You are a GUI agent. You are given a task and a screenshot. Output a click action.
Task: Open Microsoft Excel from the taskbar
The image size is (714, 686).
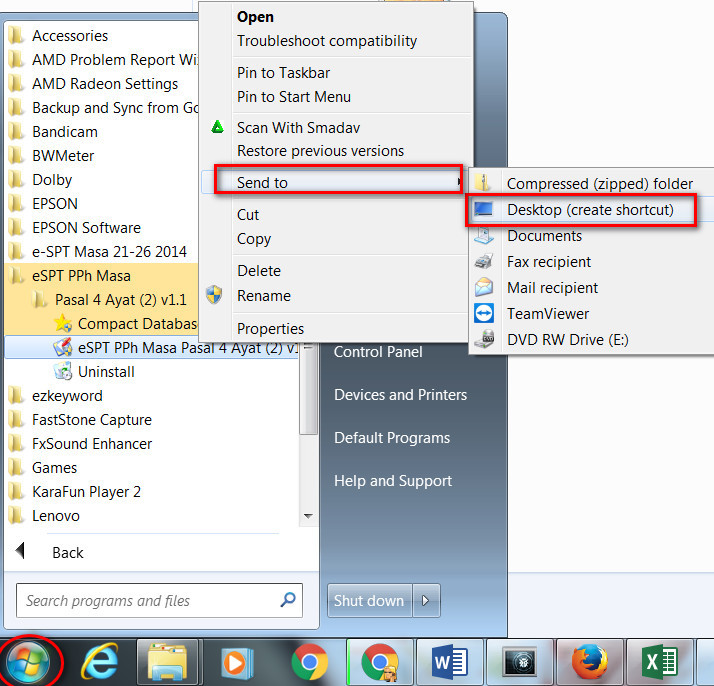tap(659, 662)
